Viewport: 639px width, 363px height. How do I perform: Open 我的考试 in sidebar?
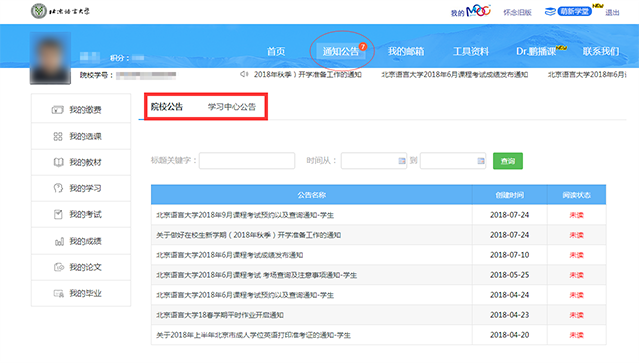pos(81,214)
